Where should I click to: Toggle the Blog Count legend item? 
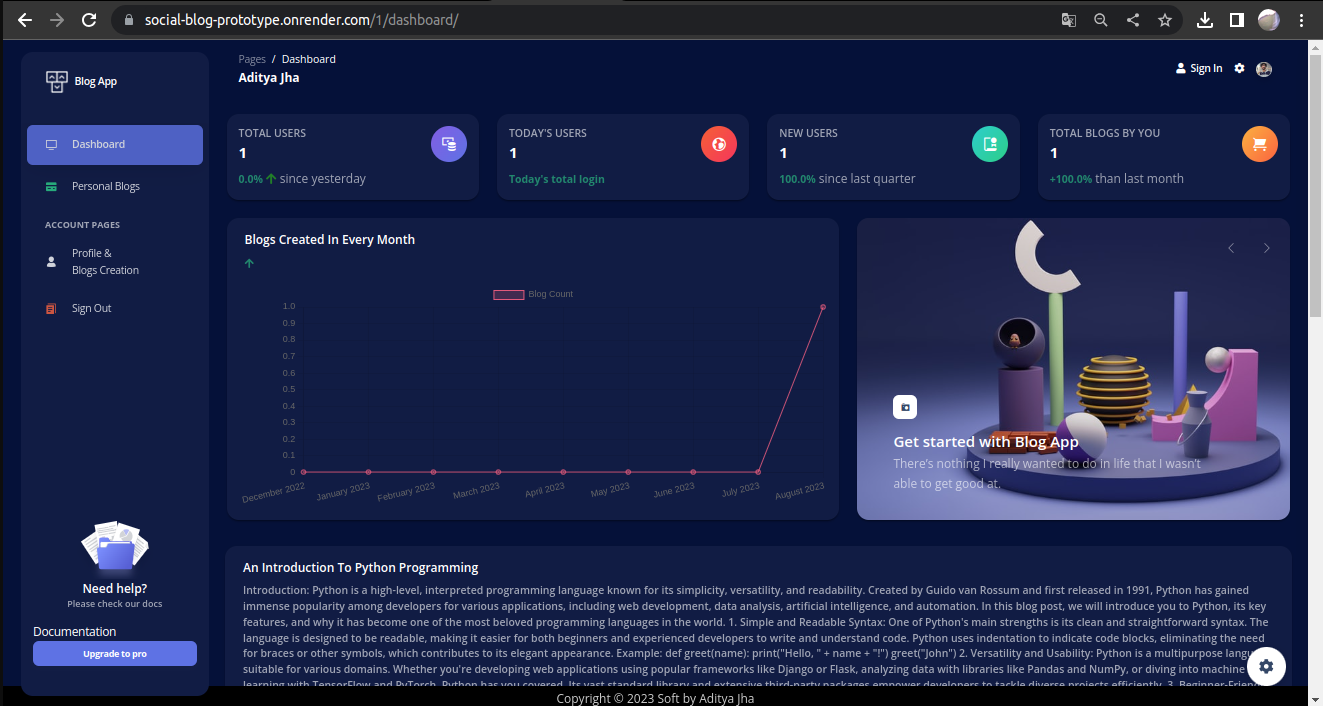533,294
